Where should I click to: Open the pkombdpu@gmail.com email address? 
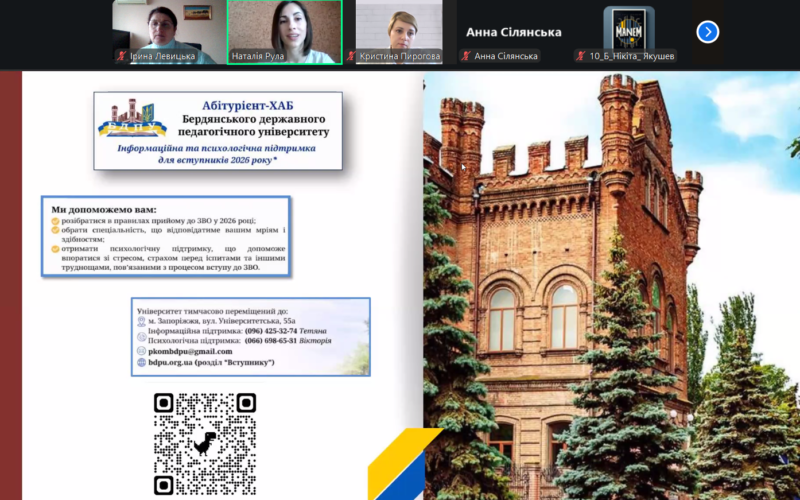click(x=191, y=351)
